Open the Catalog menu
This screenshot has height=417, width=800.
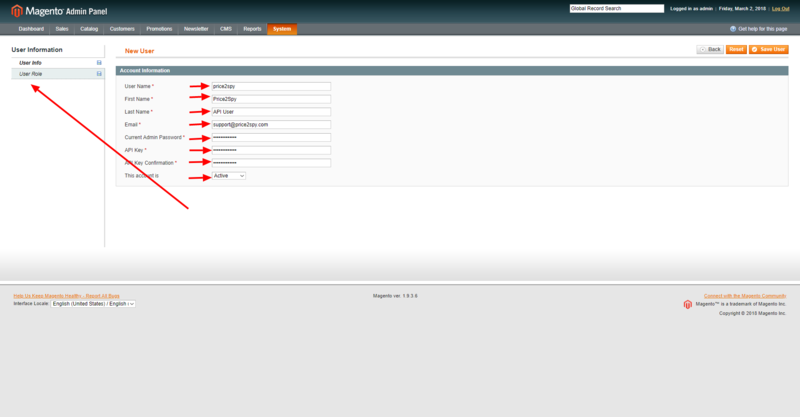click(89, 29)
